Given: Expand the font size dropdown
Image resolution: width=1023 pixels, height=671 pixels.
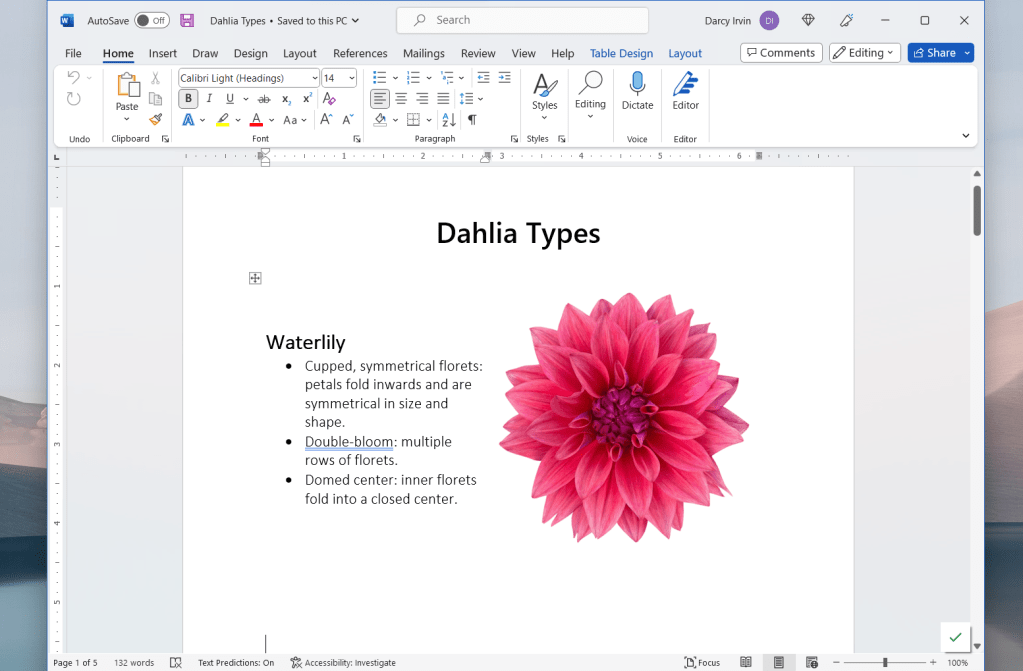Looking at the screenshot, I should coord(352,78).
